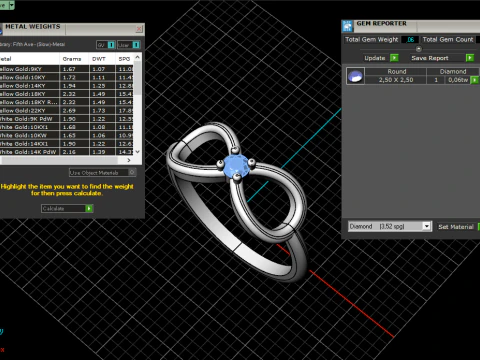Click the SPG column header
The image size is (480, 360).
point(125,59)
